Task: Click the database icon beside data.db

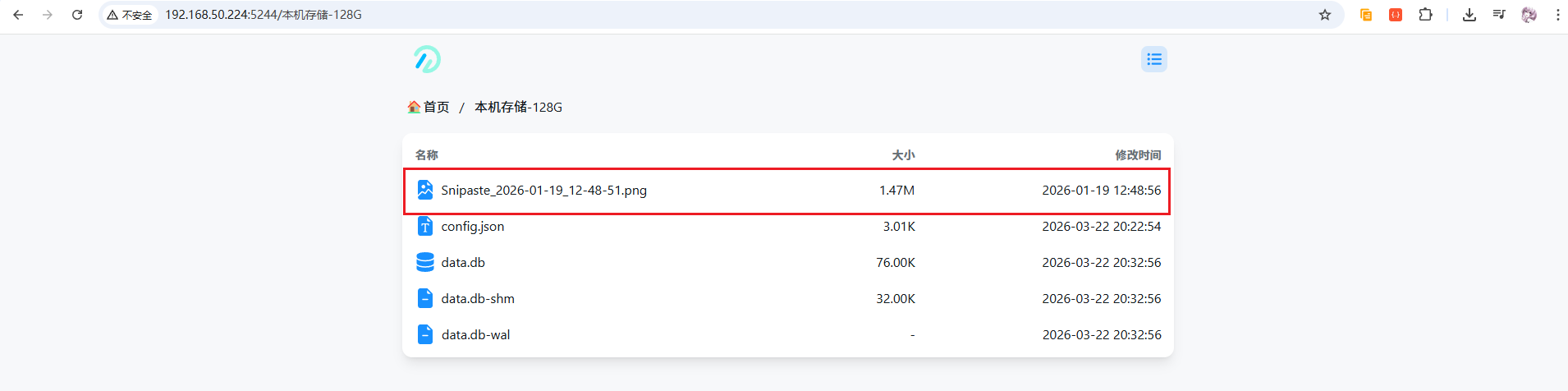Action: (425, 263)
